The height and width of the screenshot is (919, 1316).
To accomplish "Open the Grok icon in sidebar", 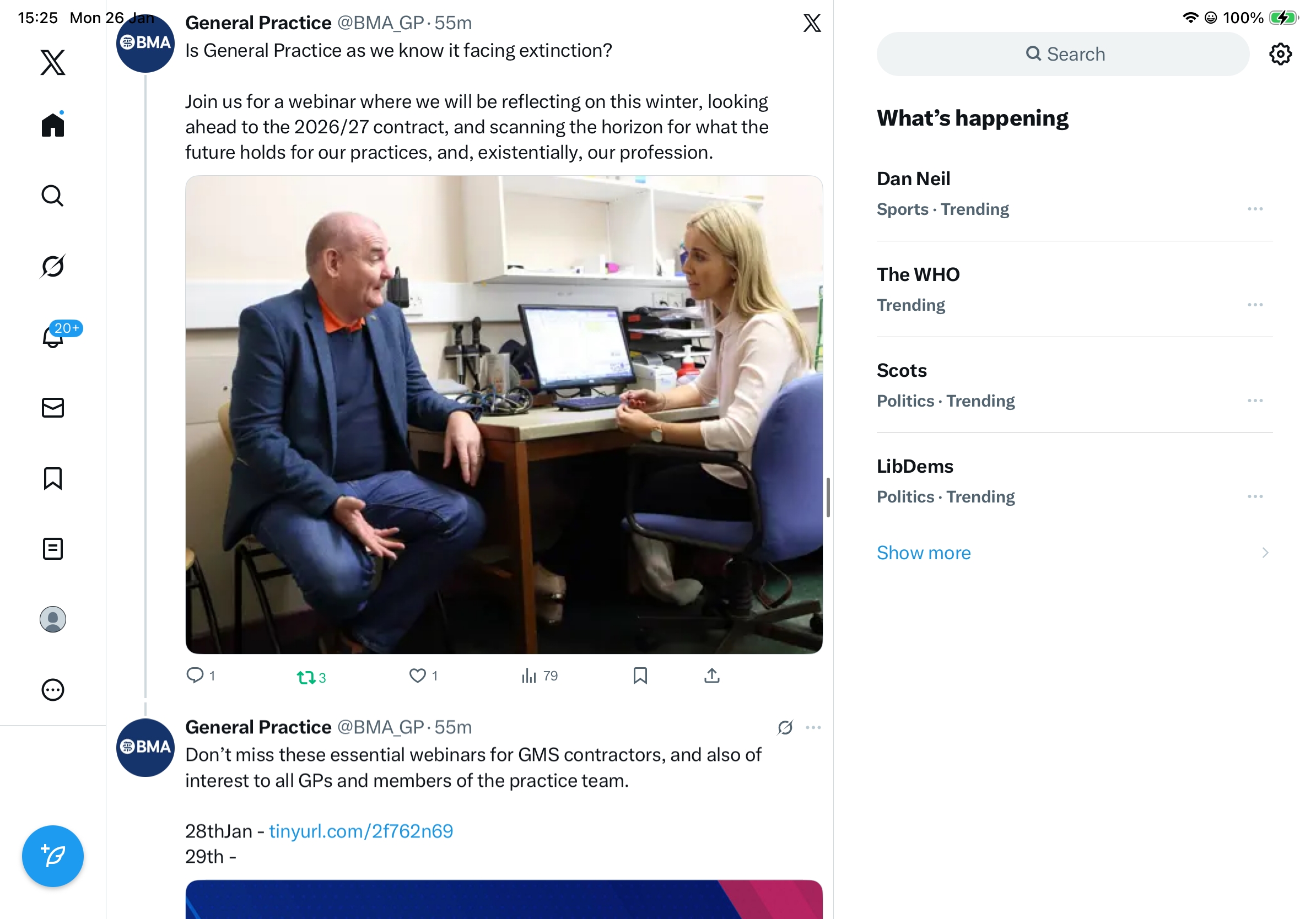I will pyautogui.click(x=53, y=266).
